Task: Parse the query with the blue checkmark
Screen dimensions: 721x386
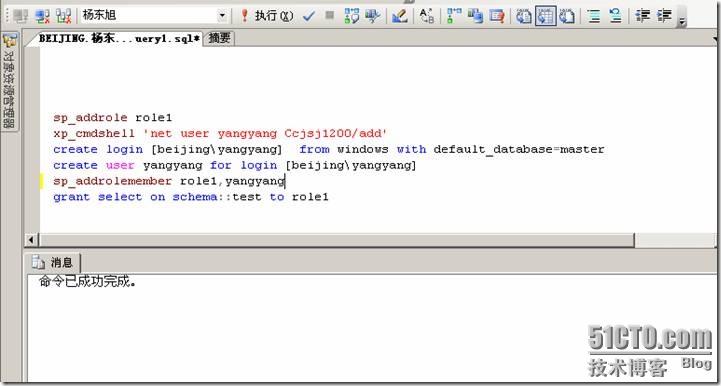Action: [309, 16]
